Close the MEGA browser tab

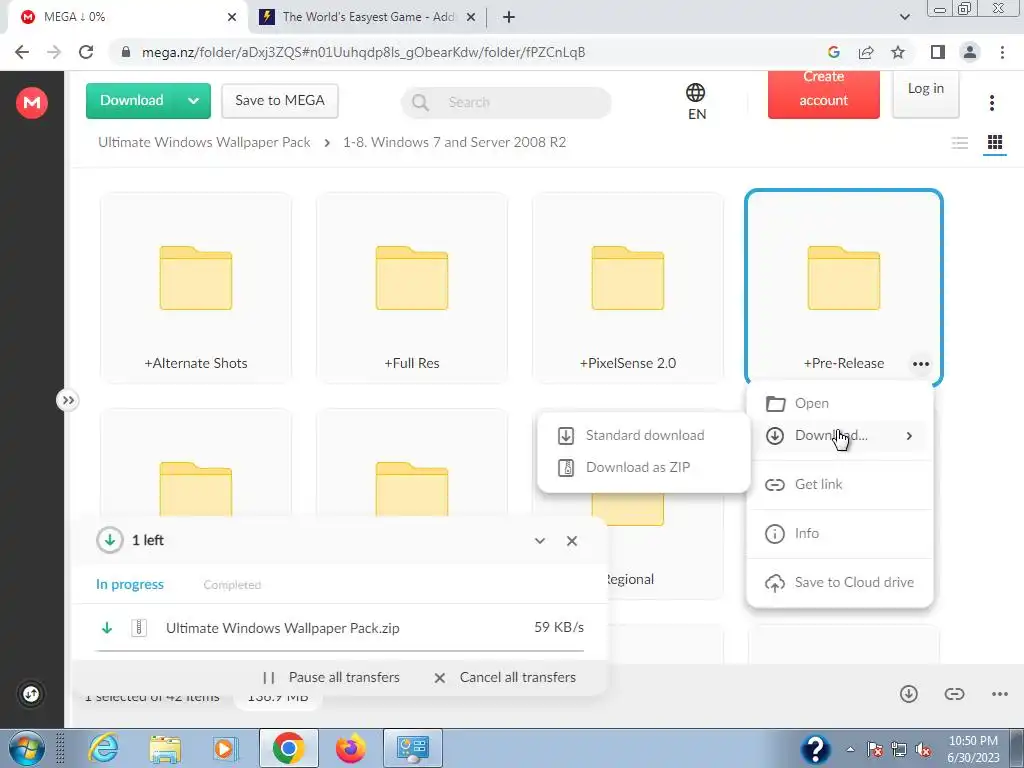point(232,17)
